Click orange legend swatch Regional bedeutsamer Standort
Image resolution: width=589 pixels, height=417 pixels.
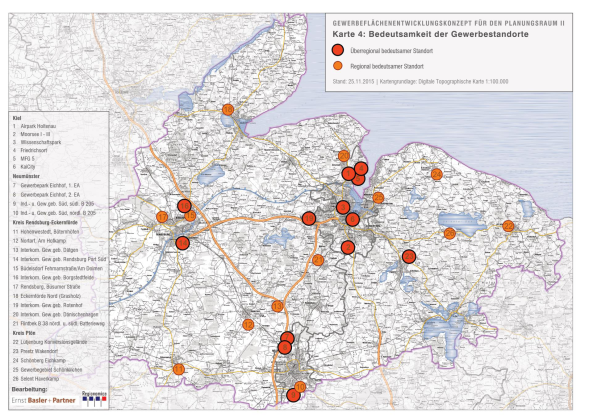(338, 66)
